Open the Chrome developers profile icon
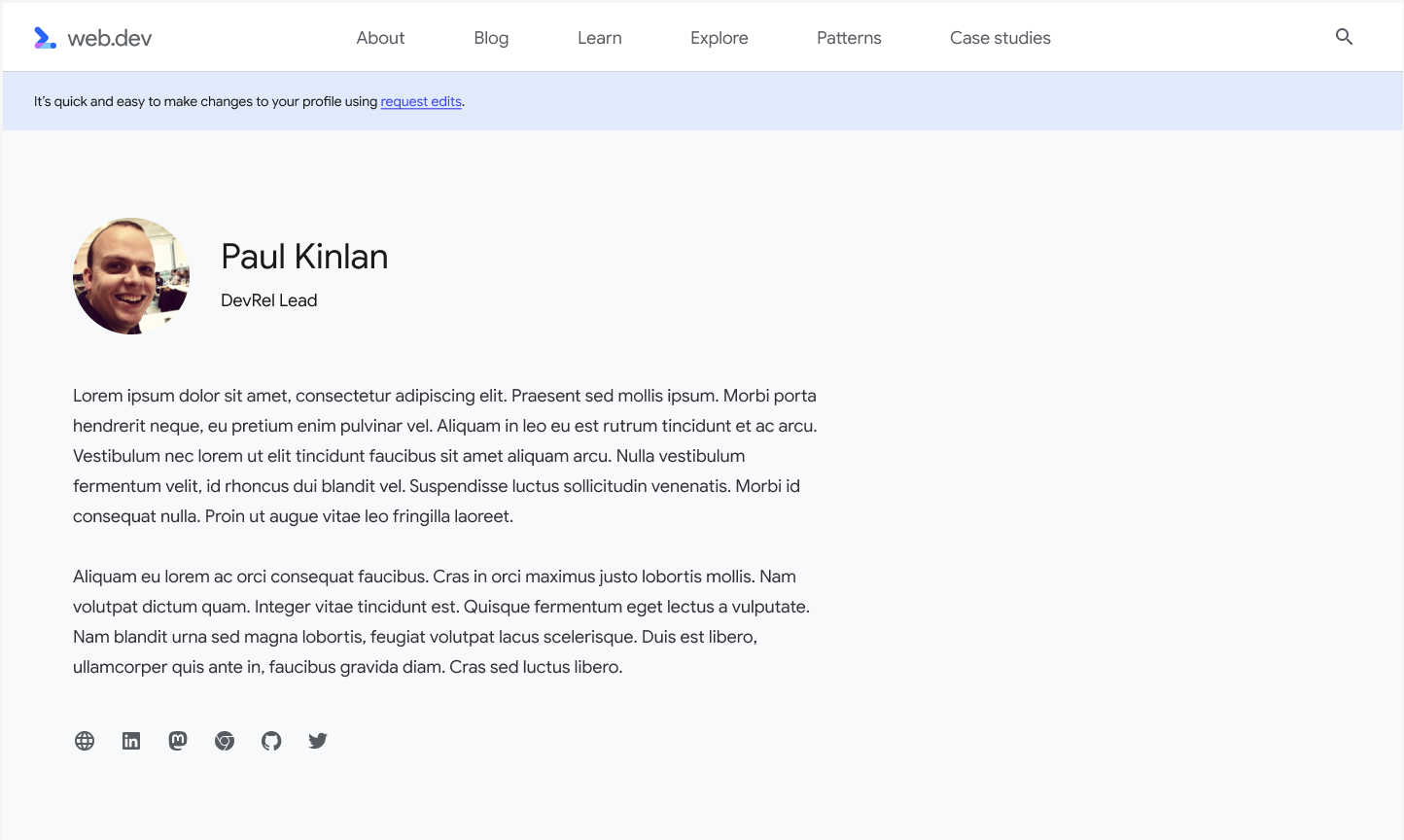Image resolution: width=1404 pixels, height=840 pixels. (x=225, y=740)
